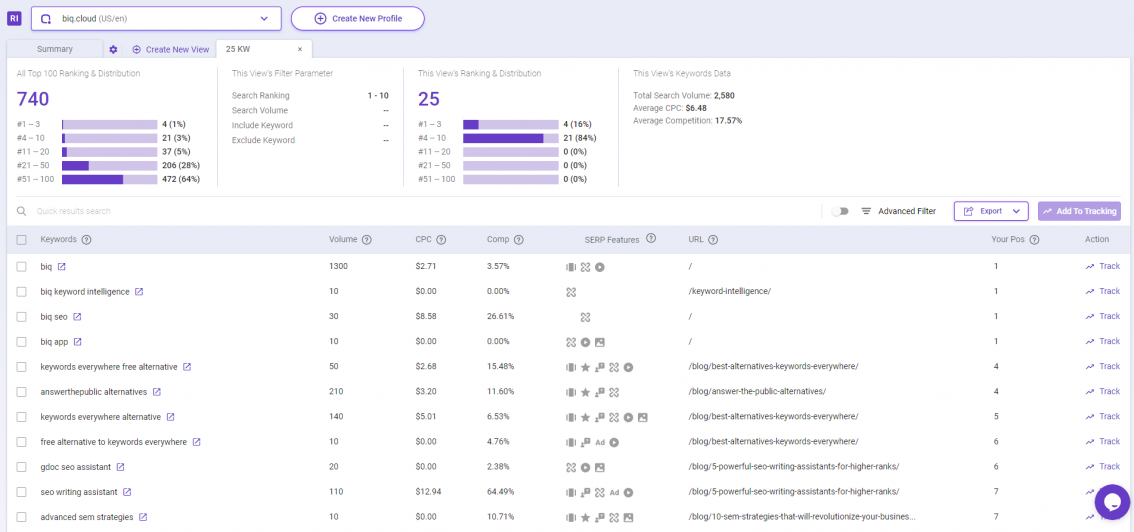The height and width of the screenshot is (532, 1134).
Task: Click the #21 – 50 bar in All Top 100
Action: point(109,166)
